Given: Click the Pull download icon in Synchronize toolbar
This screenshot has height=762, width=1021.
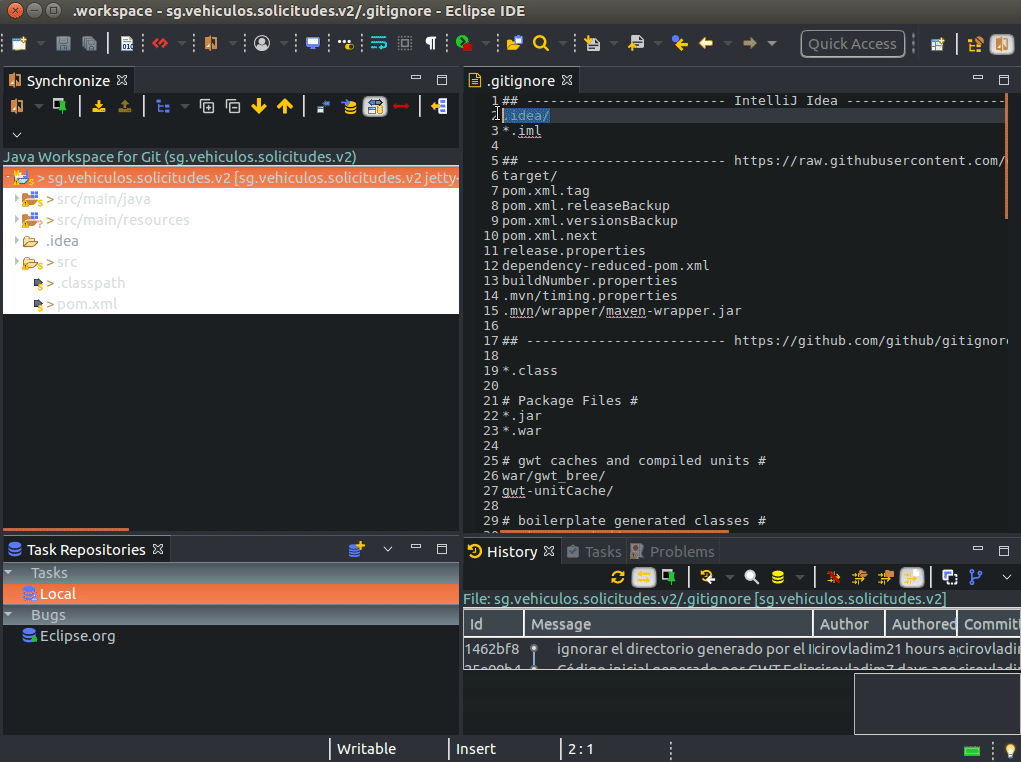Looking at the screenshot, I should click(x=99, y=106).
